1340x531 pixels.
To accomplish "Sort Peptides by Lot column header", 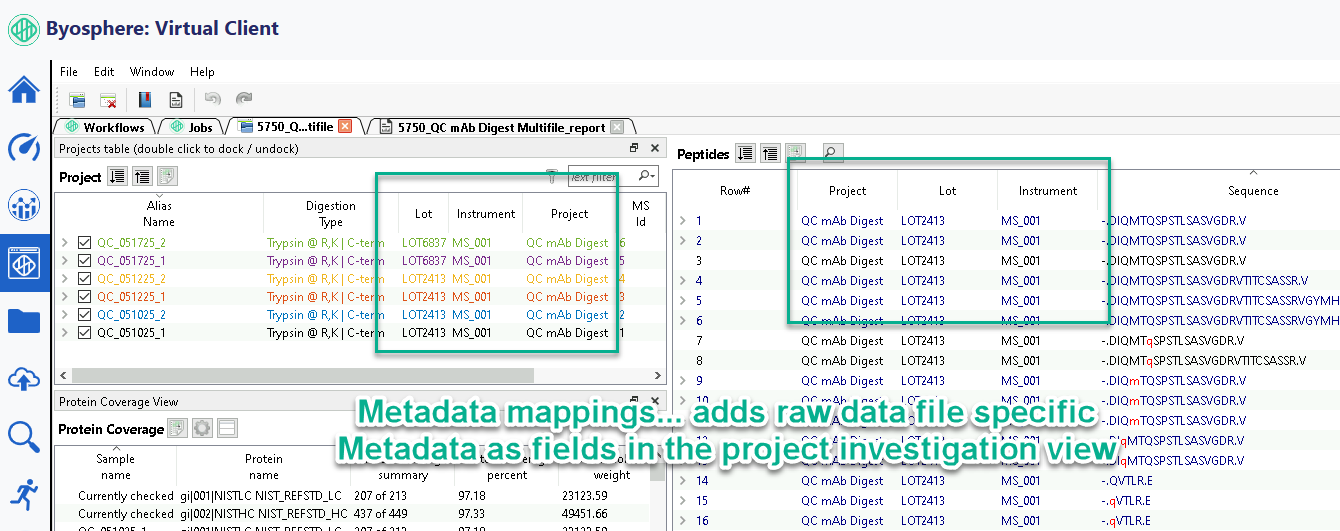I will tap(947, 191).
